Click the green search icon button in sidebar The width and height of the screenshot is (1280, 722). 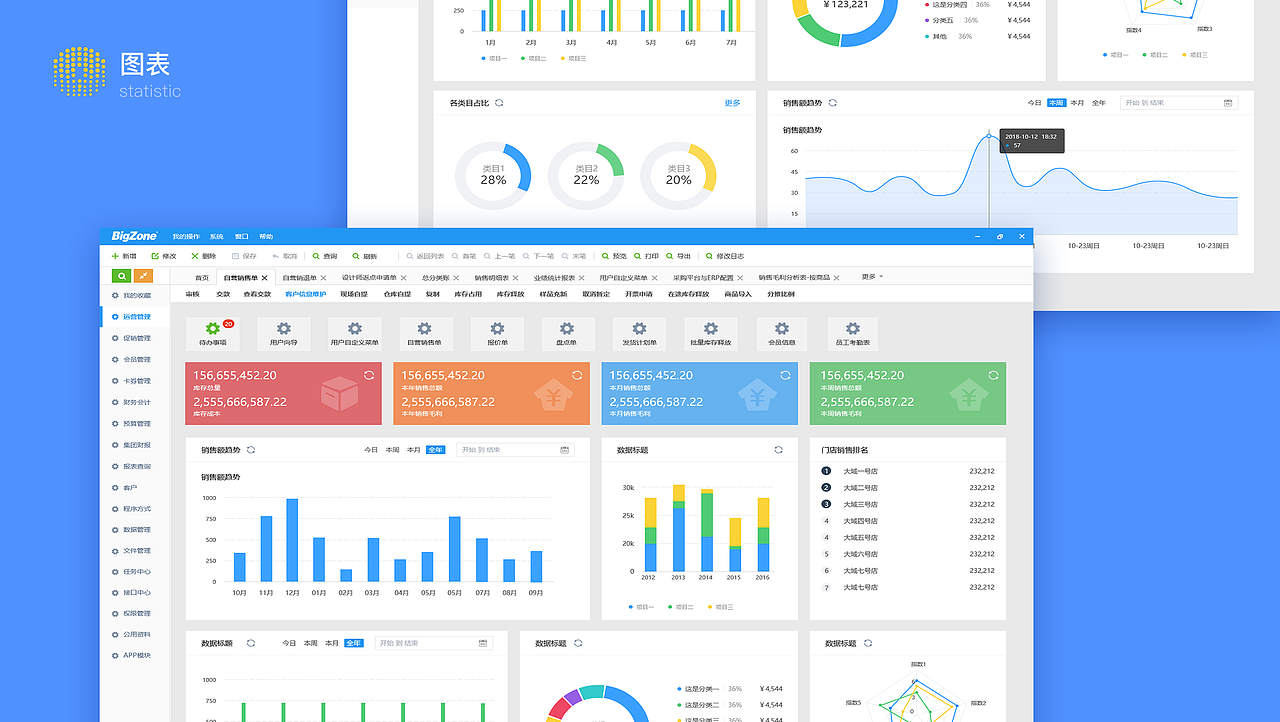click(121, 276)
